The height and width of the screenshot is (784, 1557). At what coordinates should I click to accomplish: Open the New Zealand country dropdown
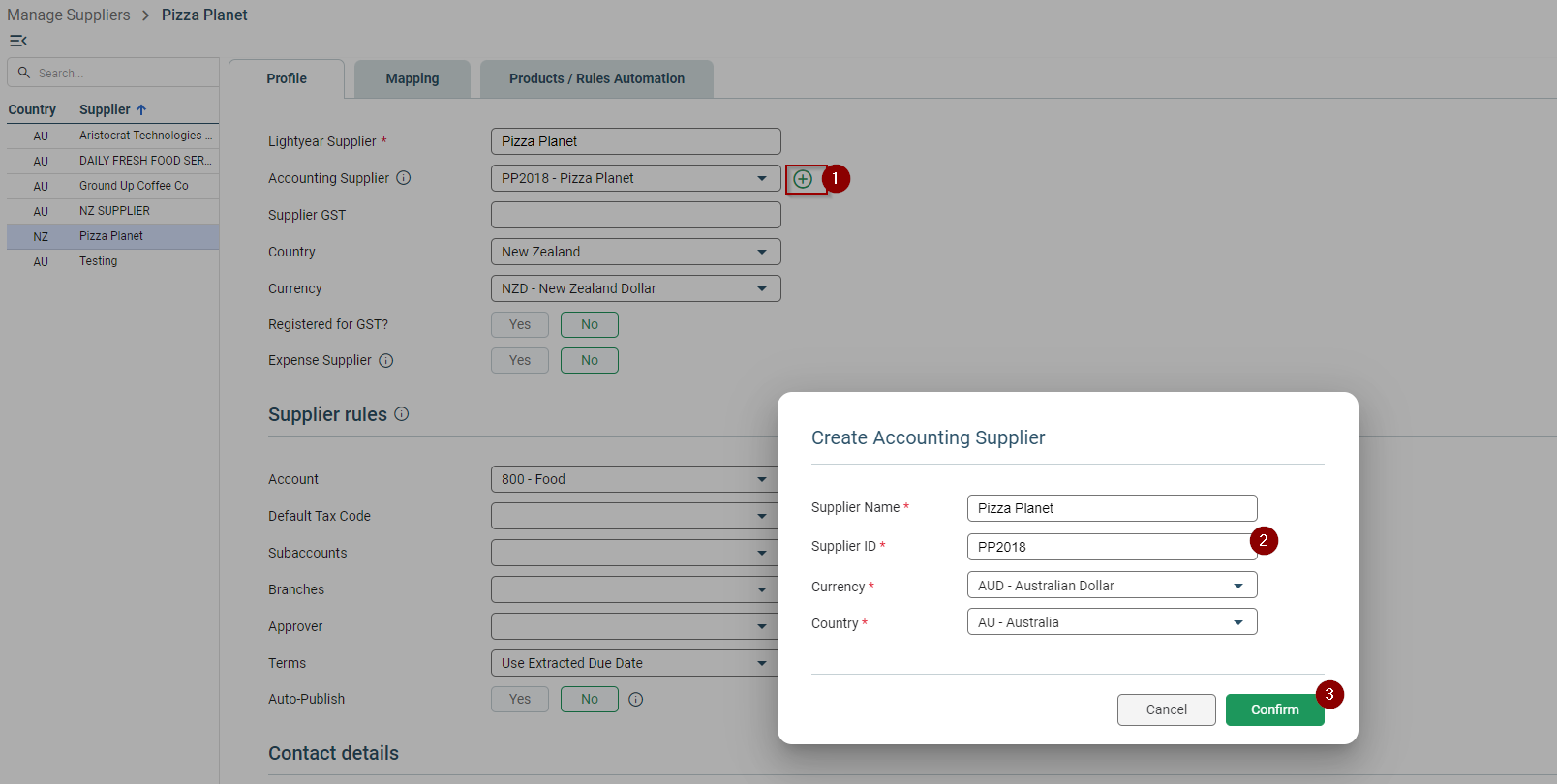636,252
